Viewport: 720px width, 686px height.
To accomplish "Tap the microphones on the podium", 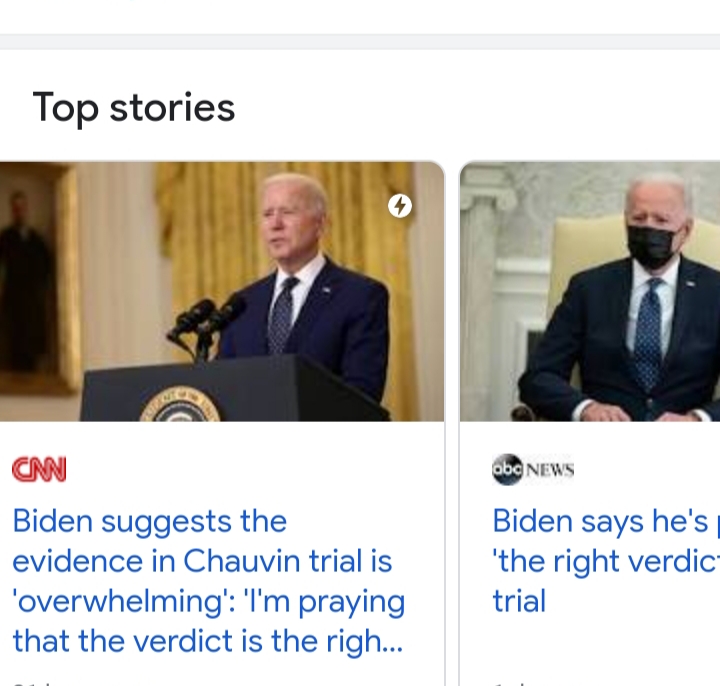I will [205, 318].
